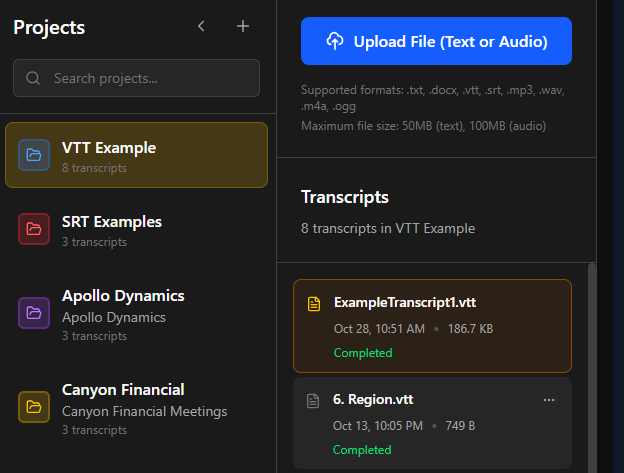Image resolution: width=624 pixels, height=473 pixels.
Task: Select the VTT Example project
Action: click(x=136, y=155)
